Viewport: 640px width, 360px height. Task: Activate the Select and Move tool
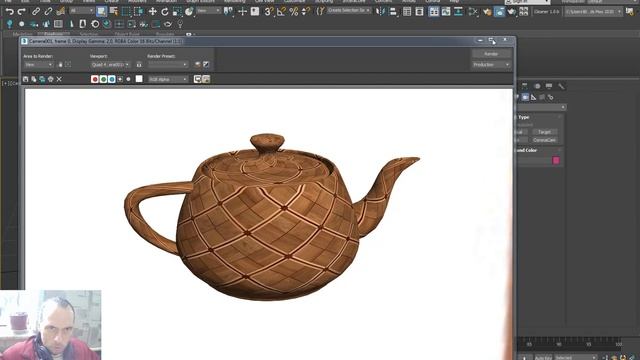(x=153, y=11)
